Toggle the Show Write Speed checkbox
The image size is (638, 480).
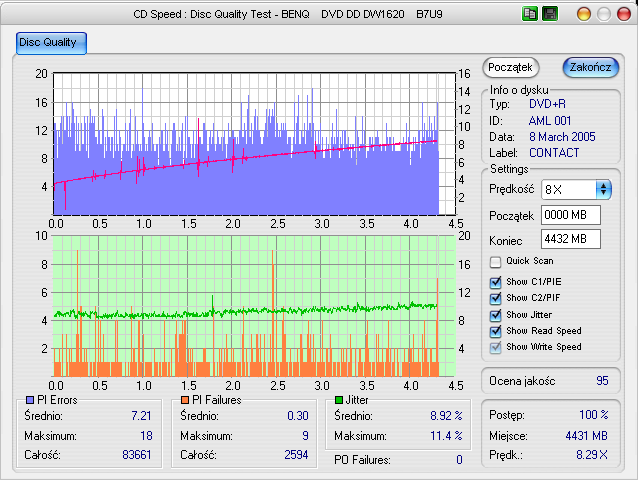coord(495,347)
